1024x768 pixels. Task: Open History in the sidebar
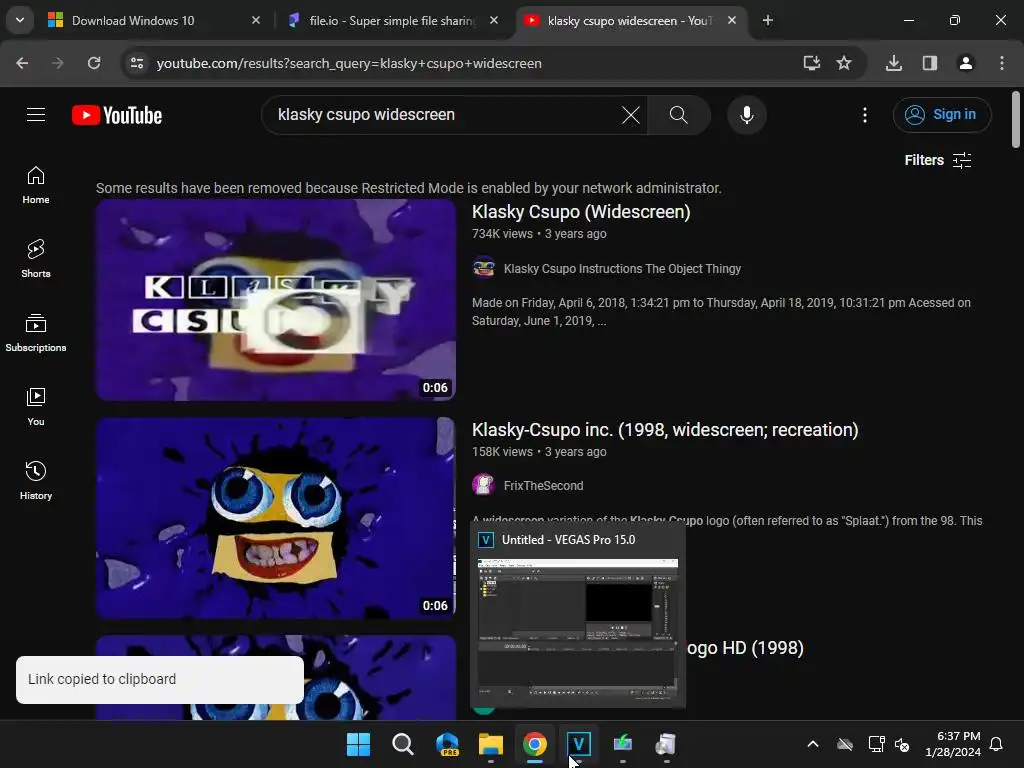(36, 480)
